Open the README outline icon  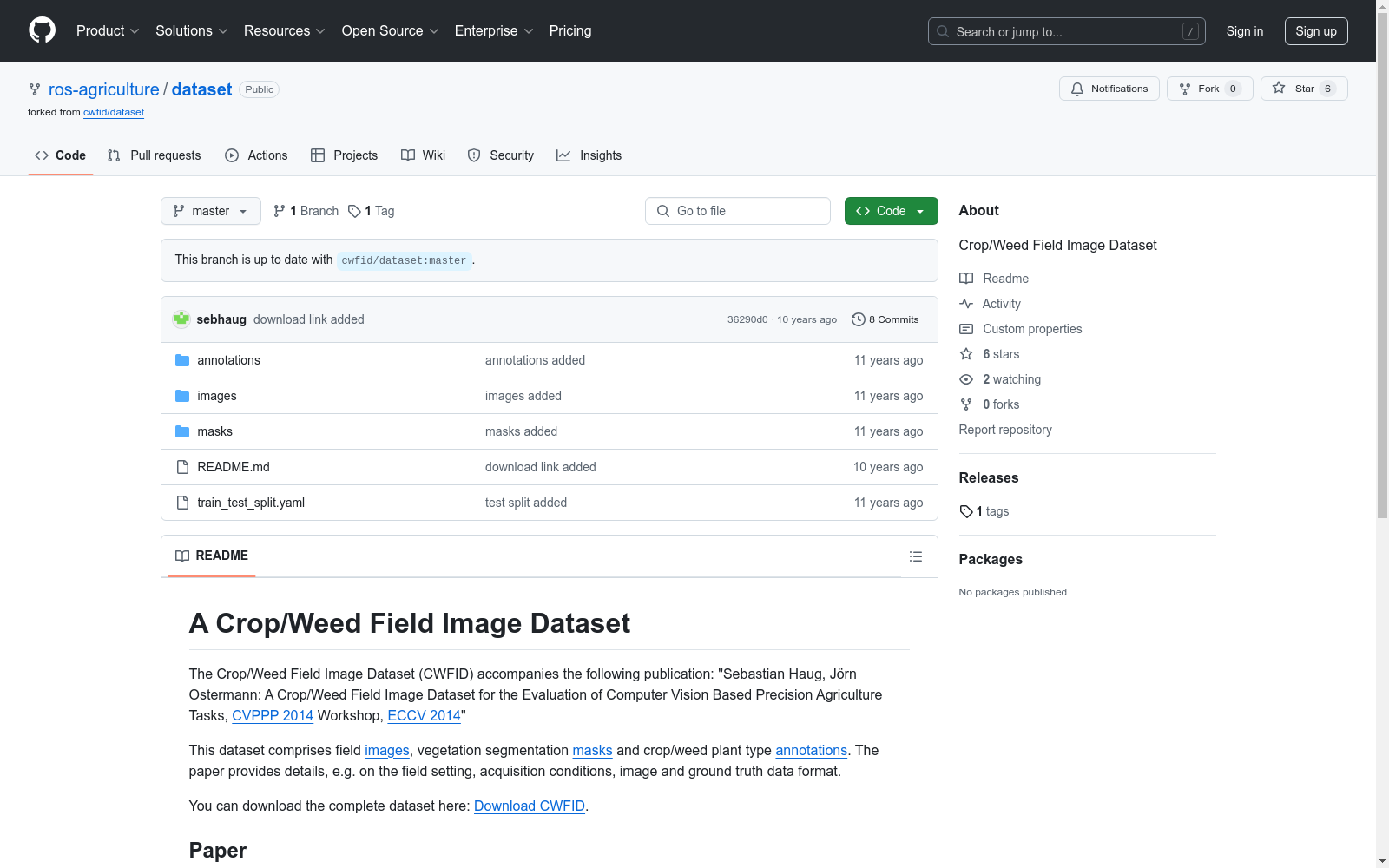[x=916, y=556]
